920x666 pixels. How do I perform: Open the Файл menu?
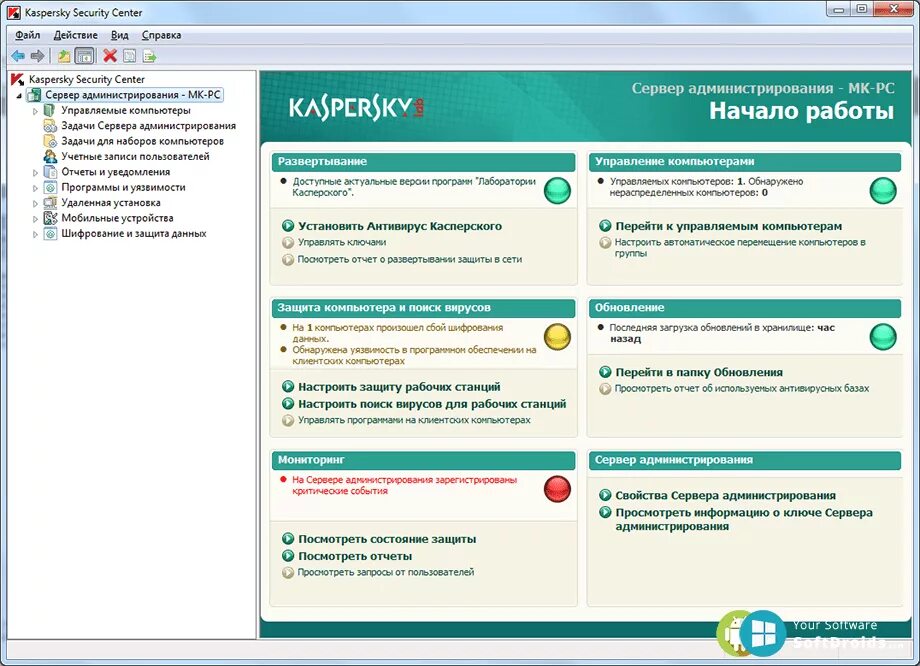coord(28,35)
